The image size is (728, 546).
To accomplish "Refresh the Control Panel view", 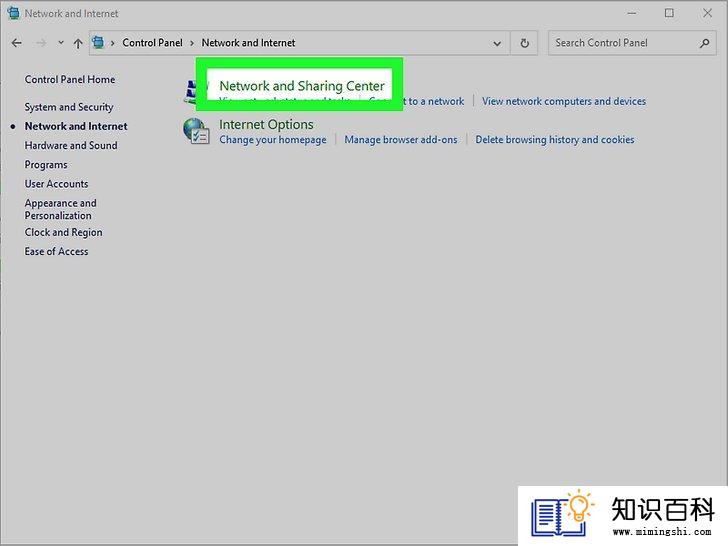I will [x=524, y=43].
